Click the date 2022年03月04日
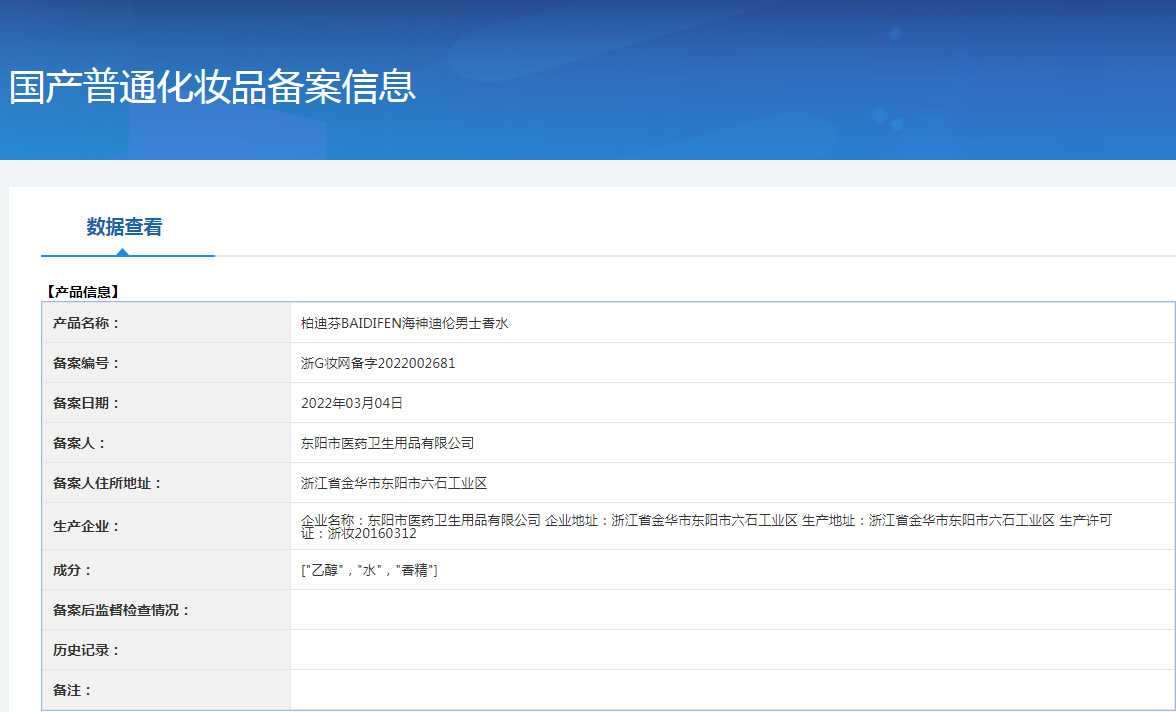 click(x=352, y=403)
